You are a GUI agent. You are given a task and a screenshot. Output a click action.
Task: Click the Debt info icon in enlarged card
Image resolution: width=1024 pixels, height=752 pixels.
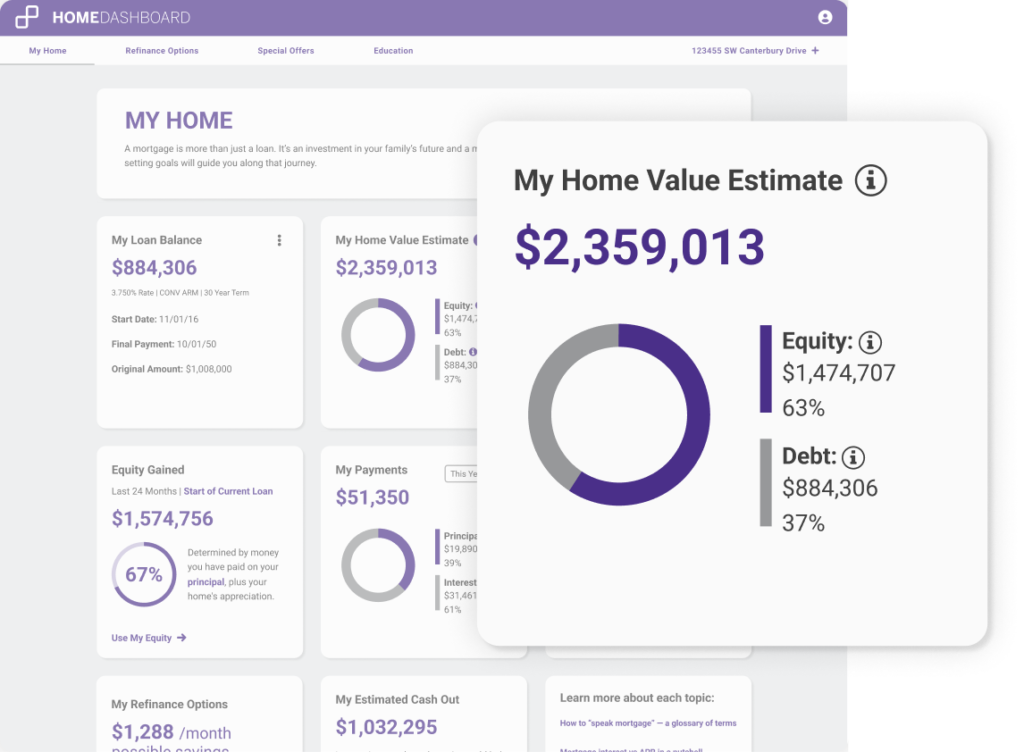(853, 457)
